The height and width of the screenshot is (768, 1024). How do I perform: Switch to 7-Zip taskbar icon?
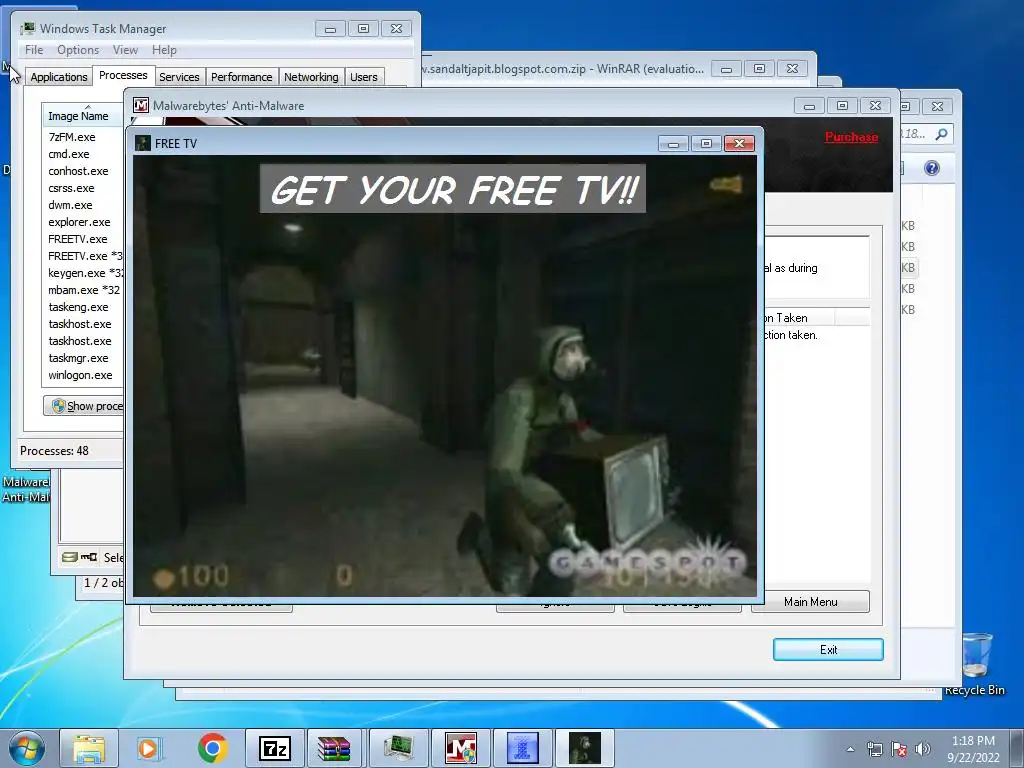click(x=274, y=748)
